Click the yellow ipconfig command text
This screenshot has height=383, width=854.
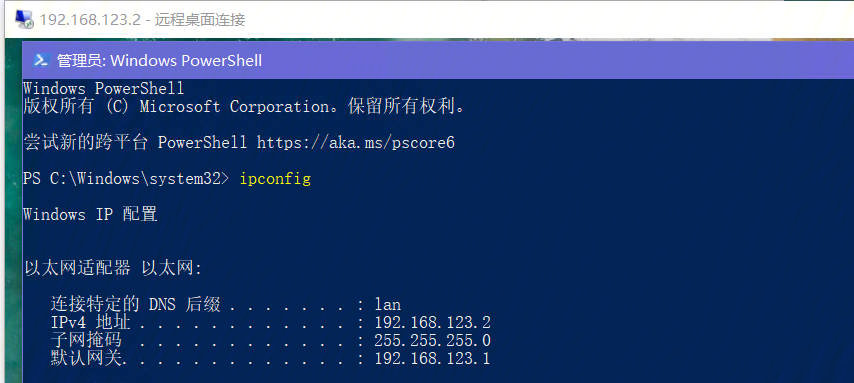coord(275,179)
